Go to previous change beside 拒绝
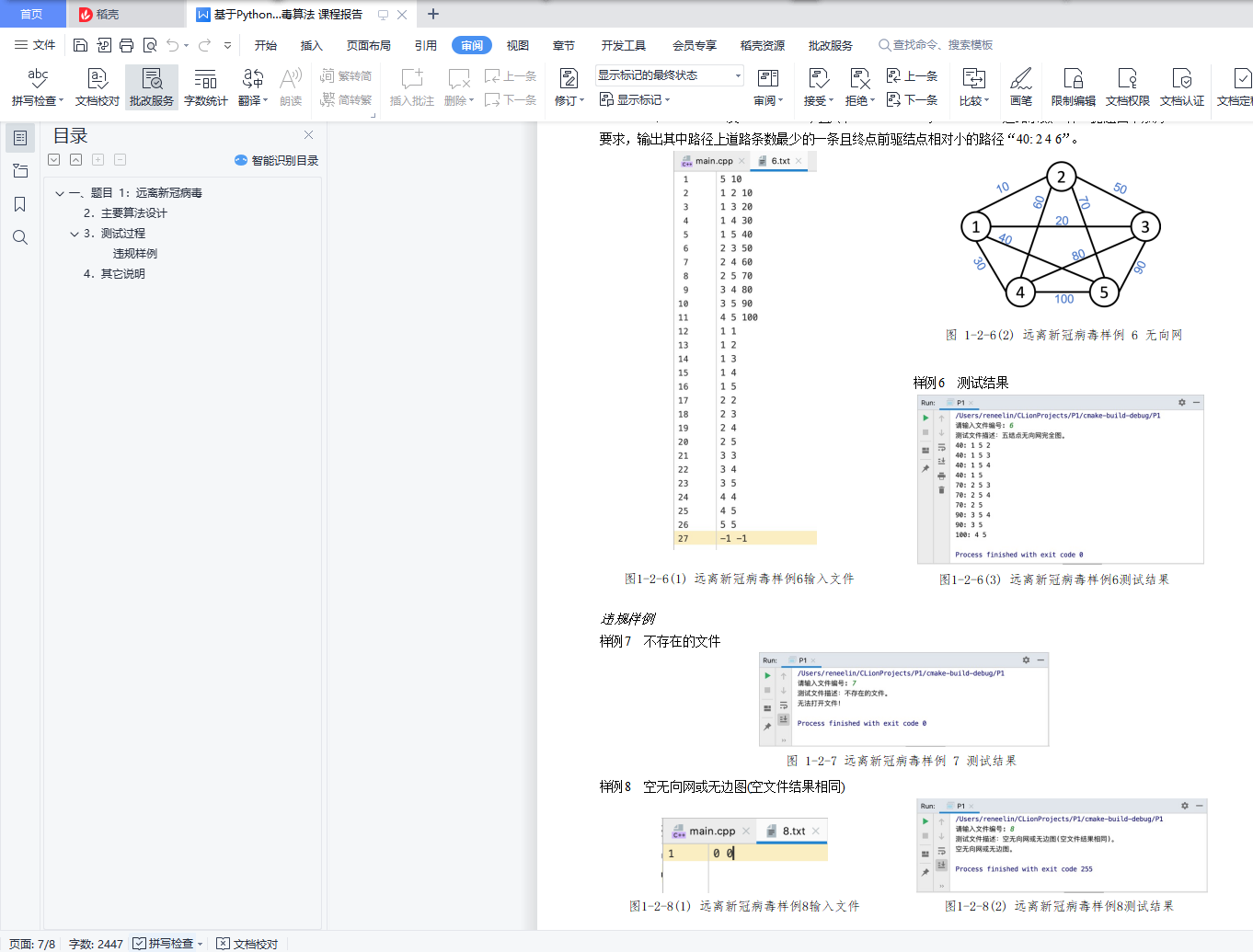Viewport: 1253px width, 952px height. tap(912, 76)
